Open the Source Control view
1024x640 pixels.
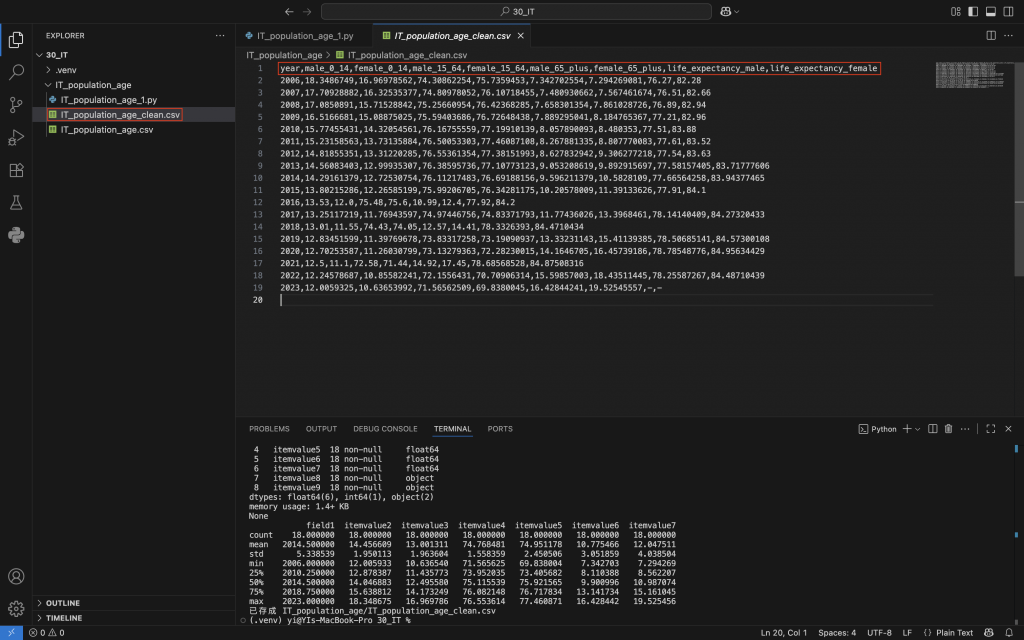[x=16, y=104]
